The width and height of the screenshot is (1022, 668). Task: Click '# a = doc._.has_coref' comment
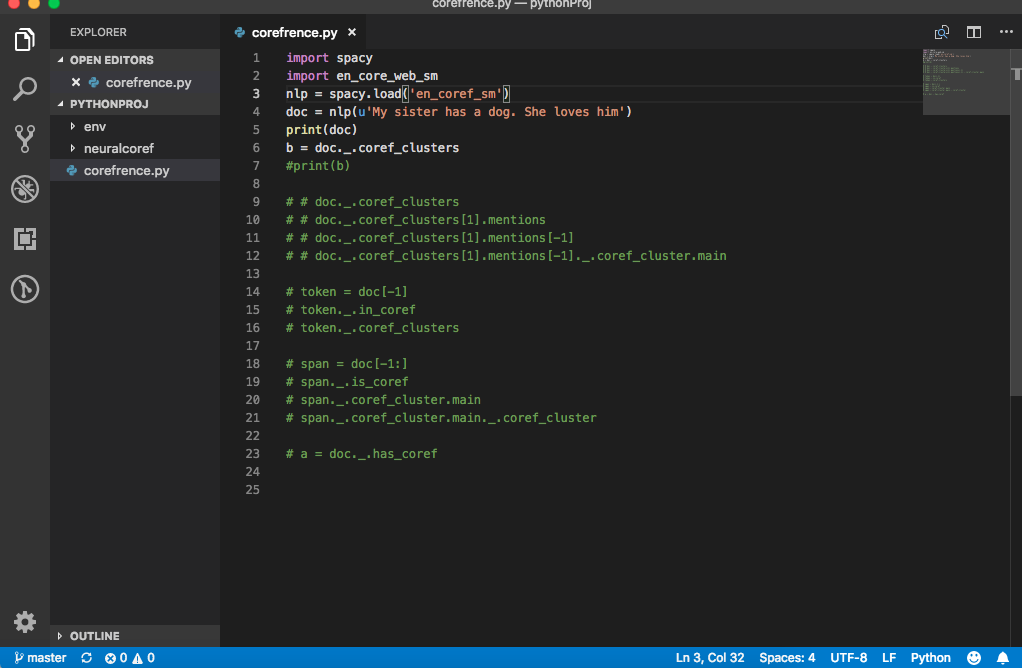pyautogui.click(x=361, y=454)
